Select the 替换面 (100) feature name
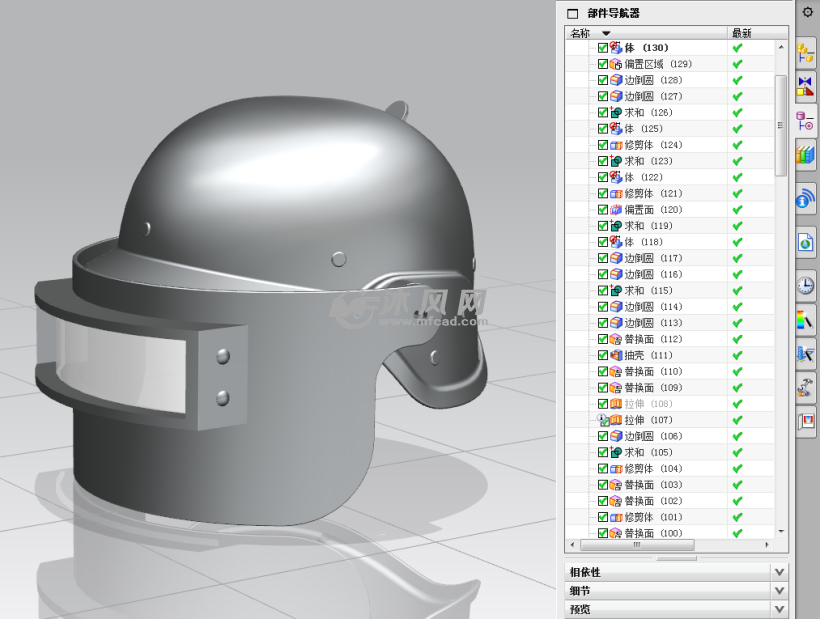 pos(654,533)
